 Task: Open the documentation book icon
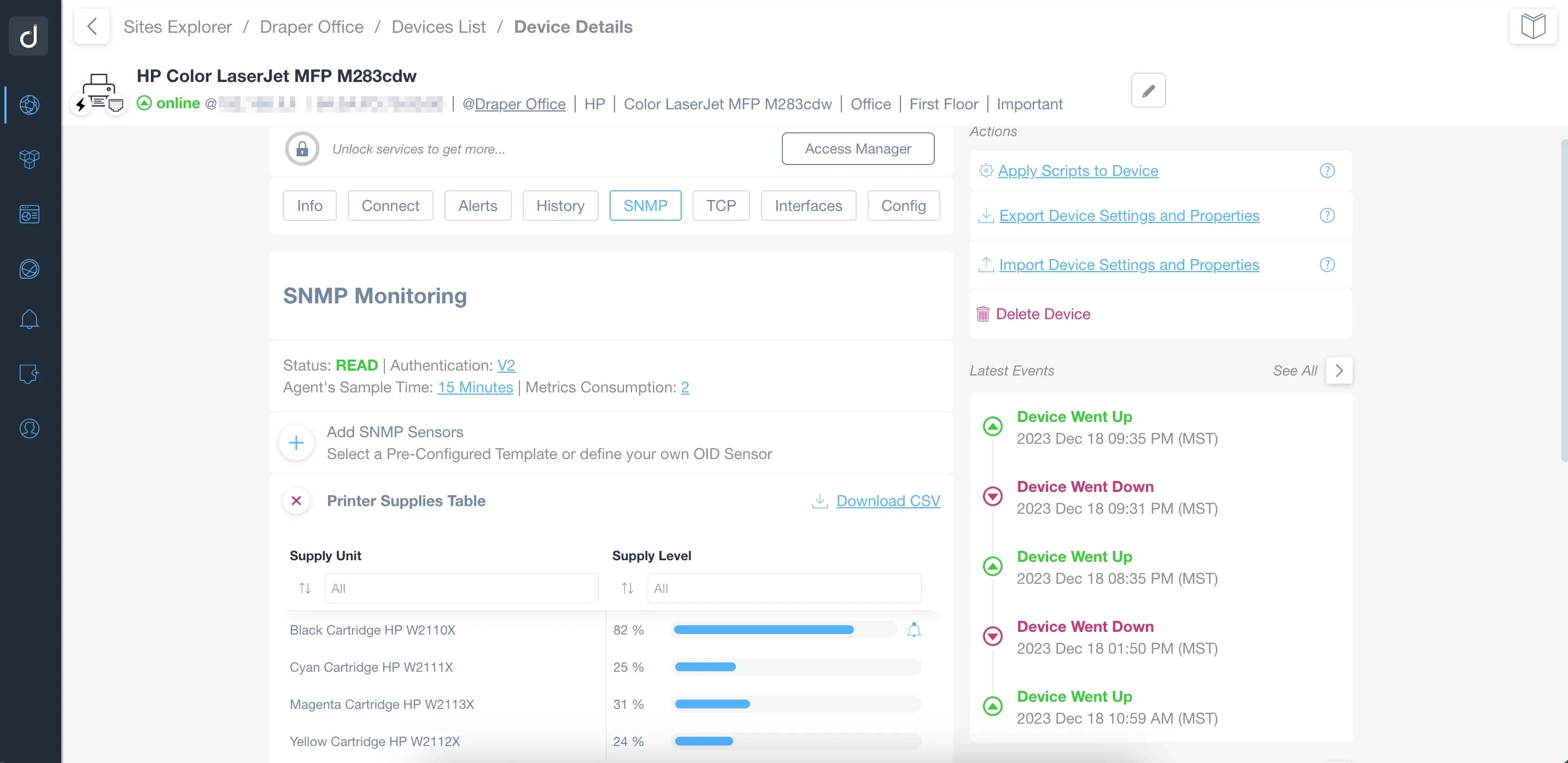coord(1532,27)
